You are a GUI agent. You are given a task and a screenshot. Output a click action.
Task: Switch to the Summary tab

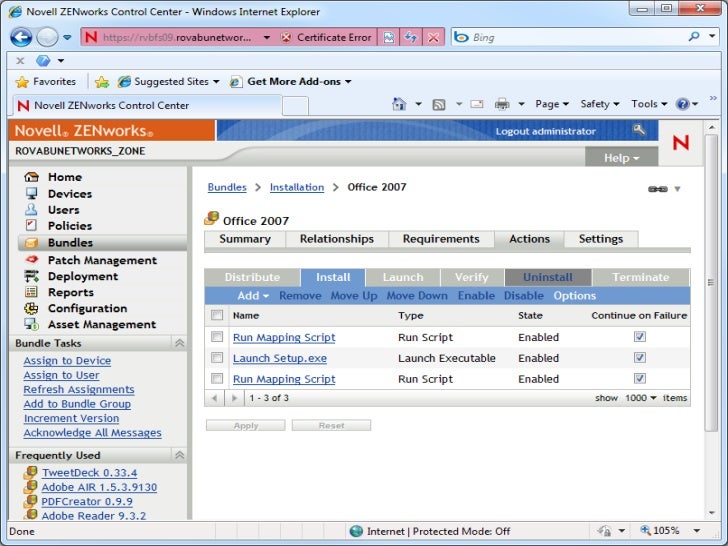click(245, 239)
